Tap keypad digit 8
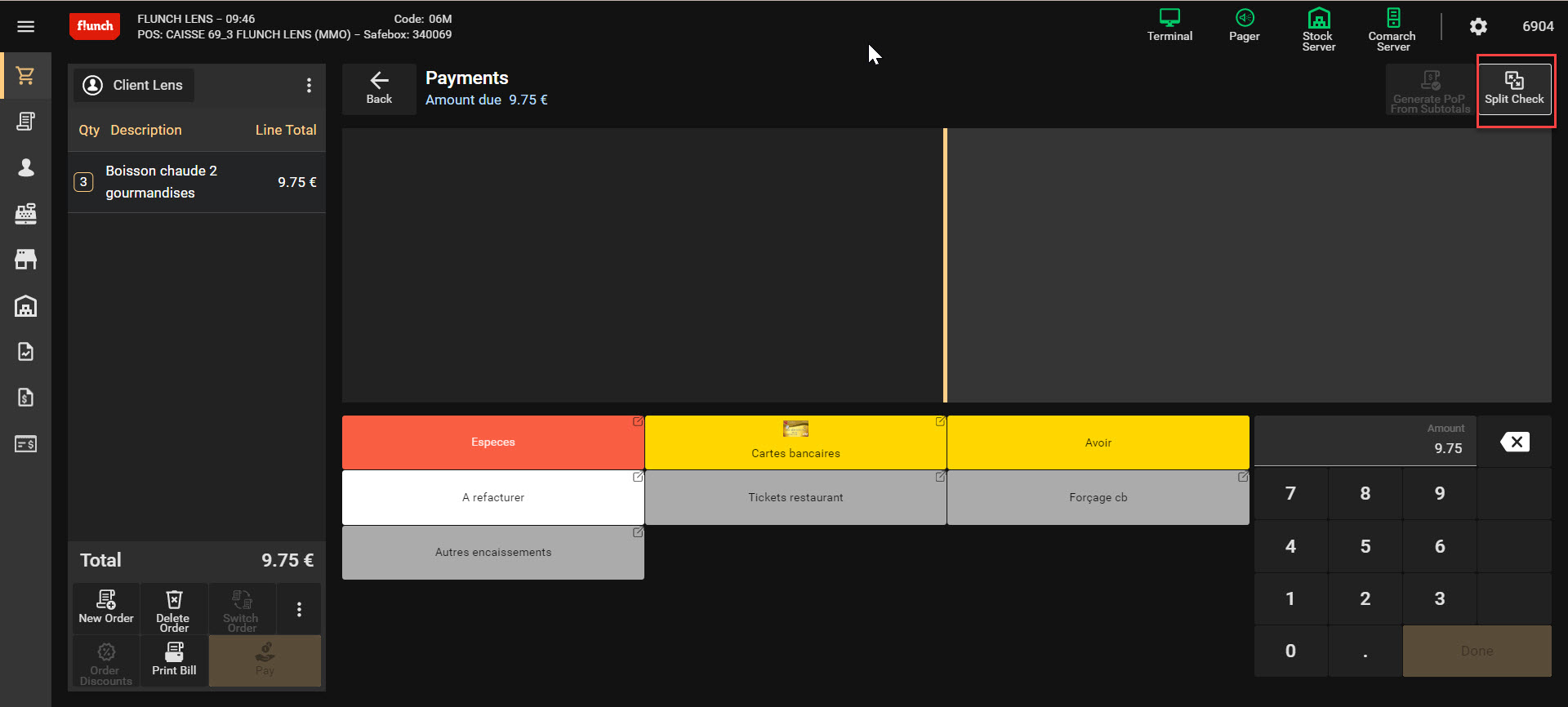Viewport: 1568px width, 707px height. 1365,493
